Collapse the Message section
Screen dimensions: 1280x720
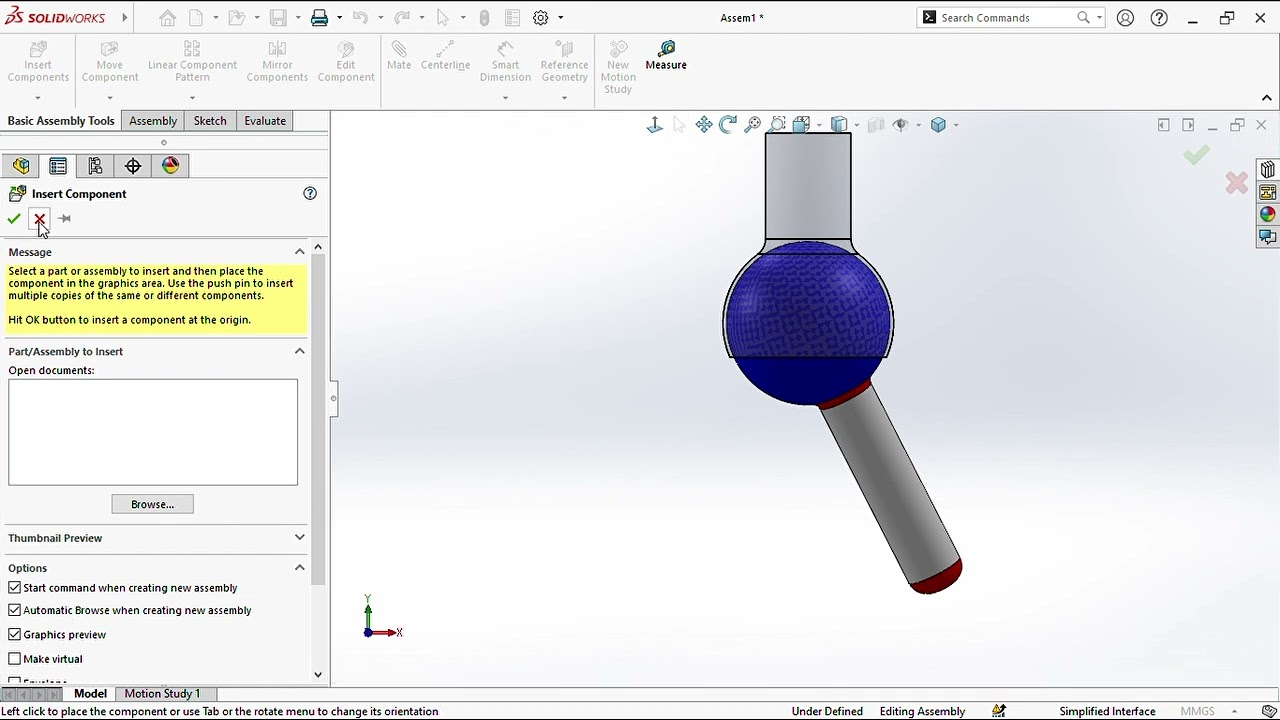coord(299,252)
